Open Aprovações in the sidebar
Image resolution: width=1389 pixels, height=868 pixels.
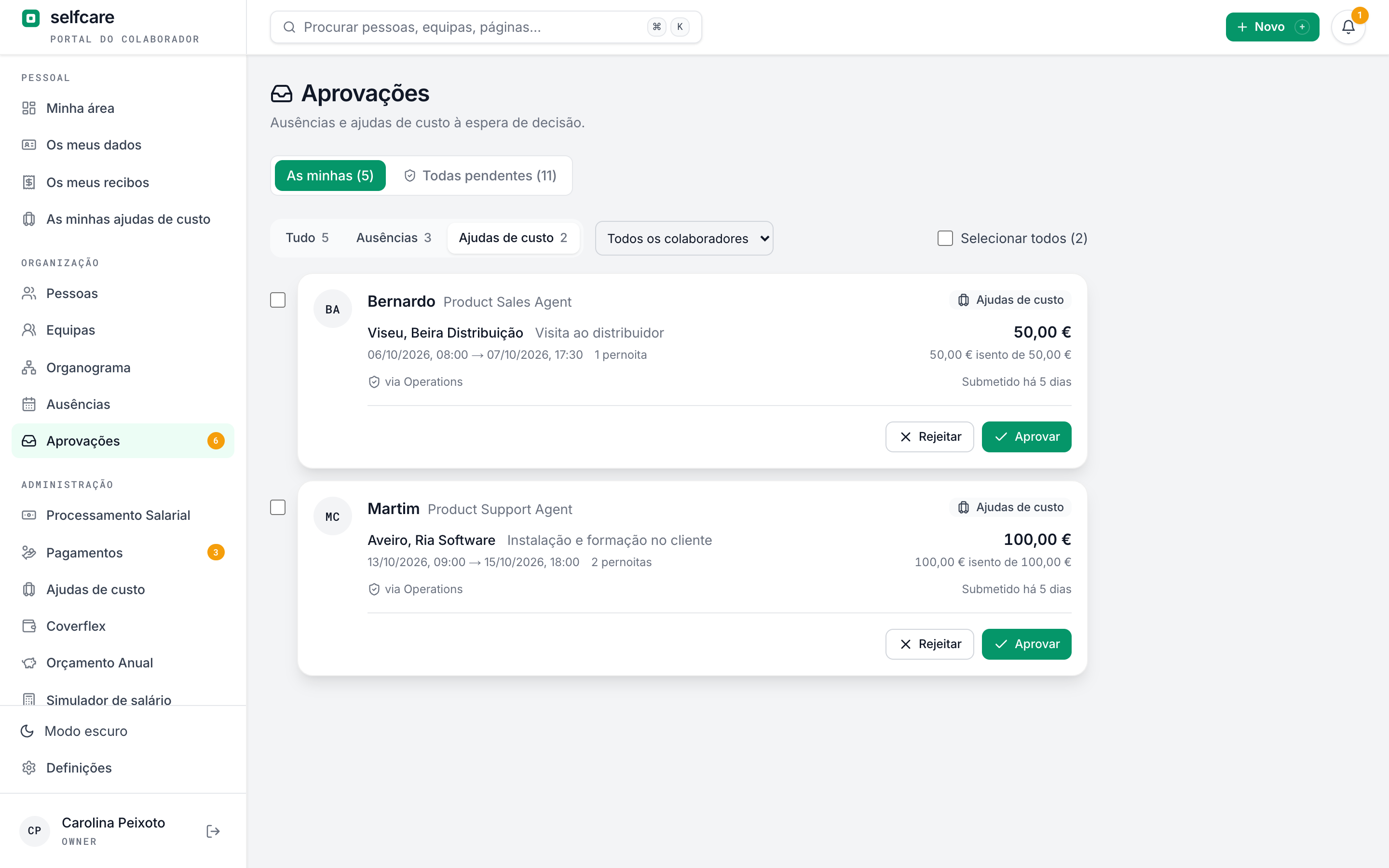tap(123, 441)
